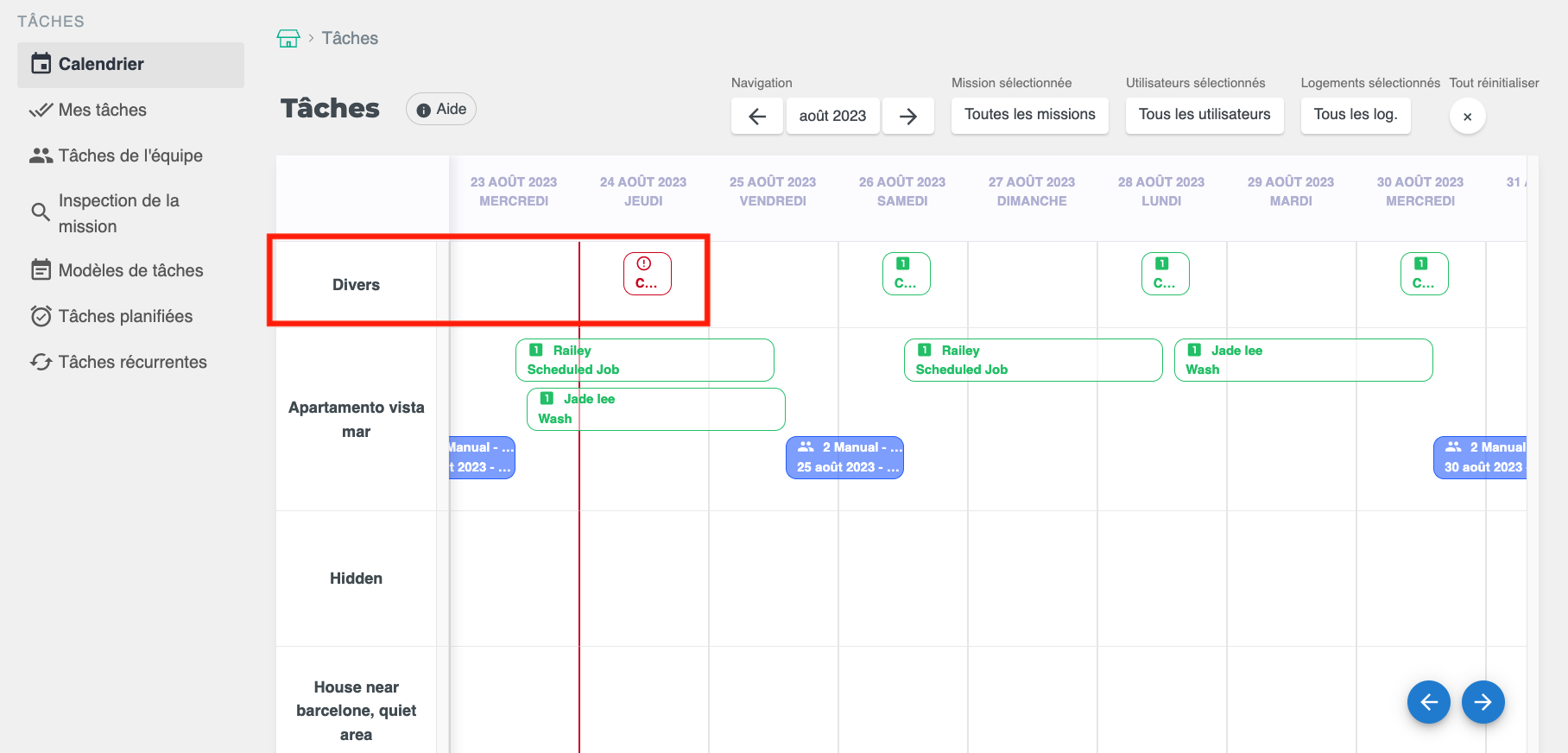This screenshot has width=1568, height=753.
Task: Expand the Tous les utilisateurs filter
Action: [x=1204, y=115]
